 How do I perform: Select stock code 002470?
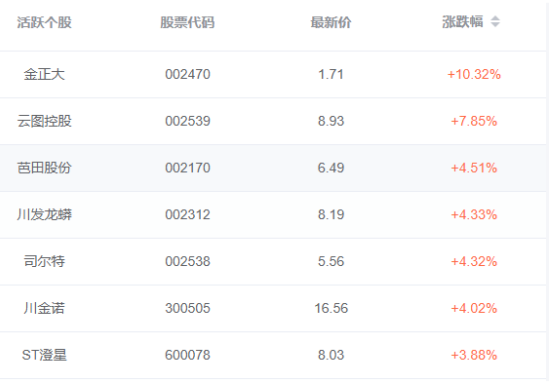188,74
